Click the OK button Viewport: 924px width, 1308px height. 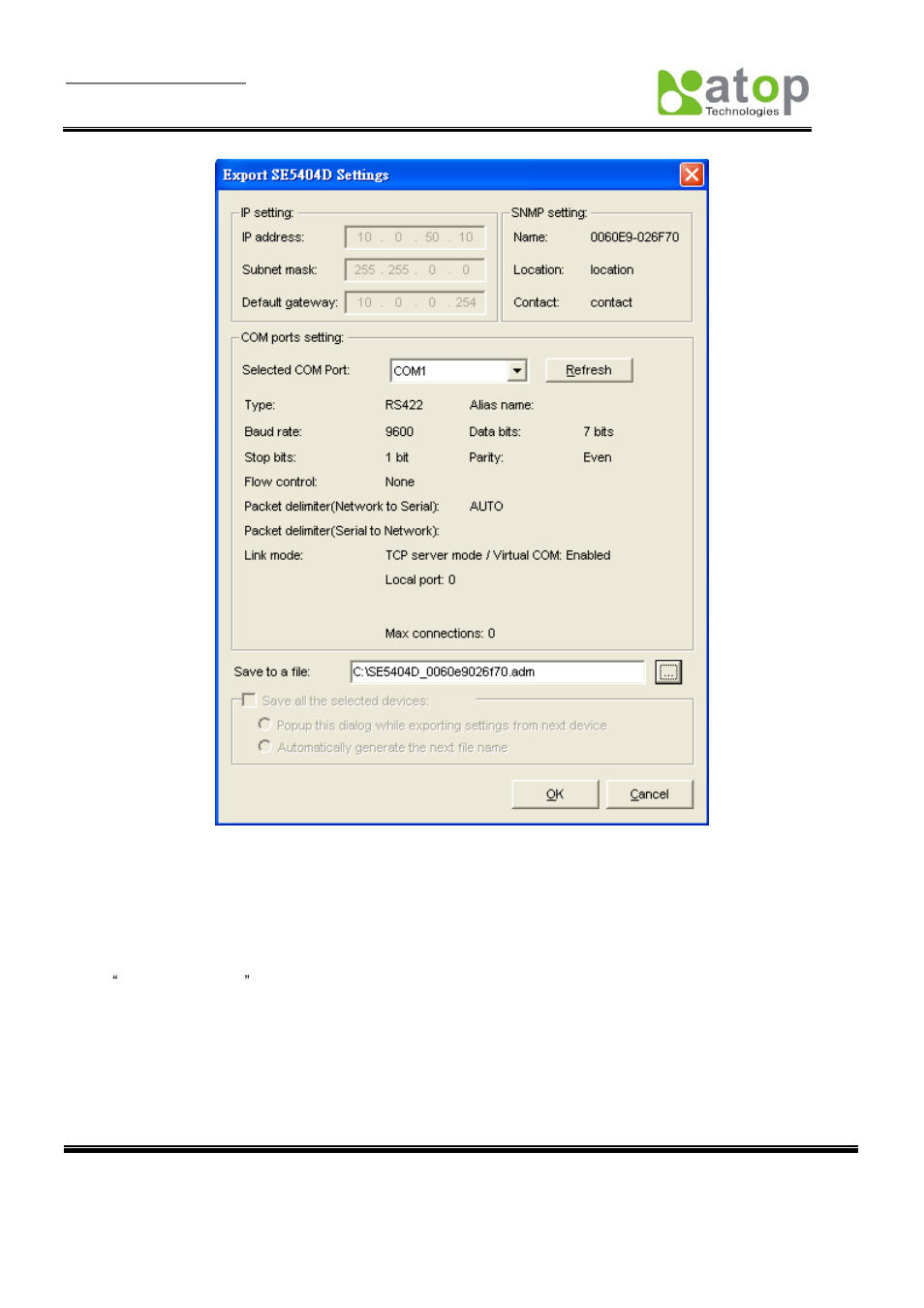tap(555, 794)
